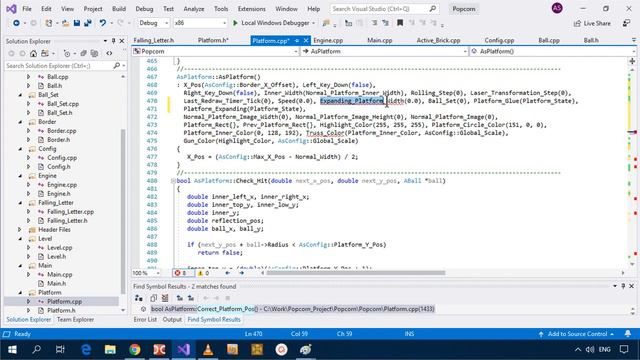
Task: Click the New Project toolbar icon
Action: (49, 23)
